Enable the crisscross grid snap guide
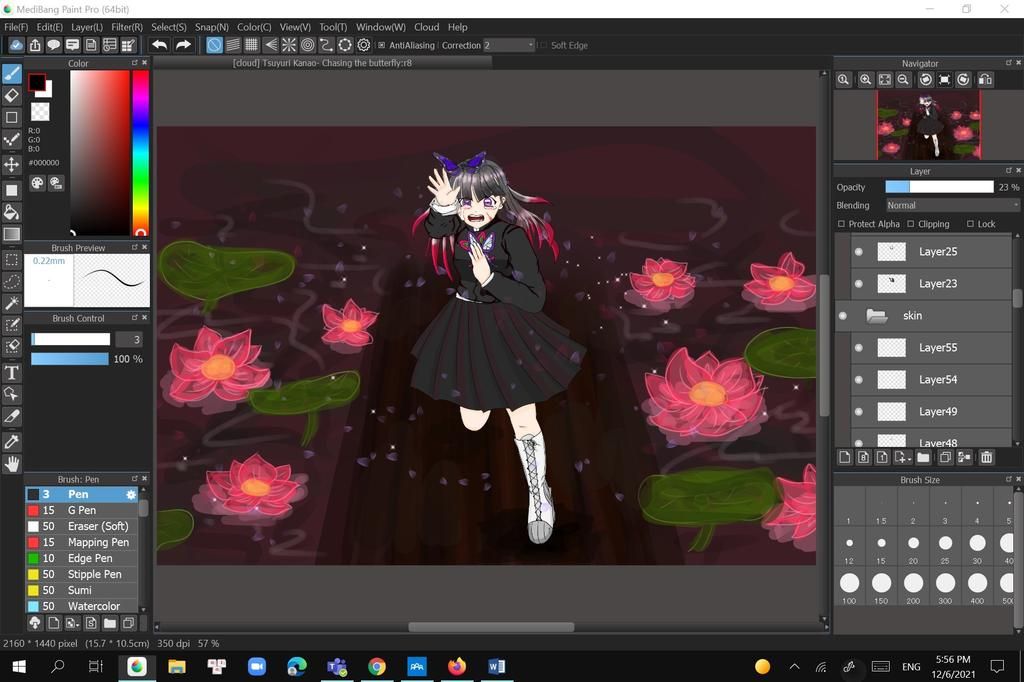The width and height of the screenshot is (1024, 682). pos(251,45)
